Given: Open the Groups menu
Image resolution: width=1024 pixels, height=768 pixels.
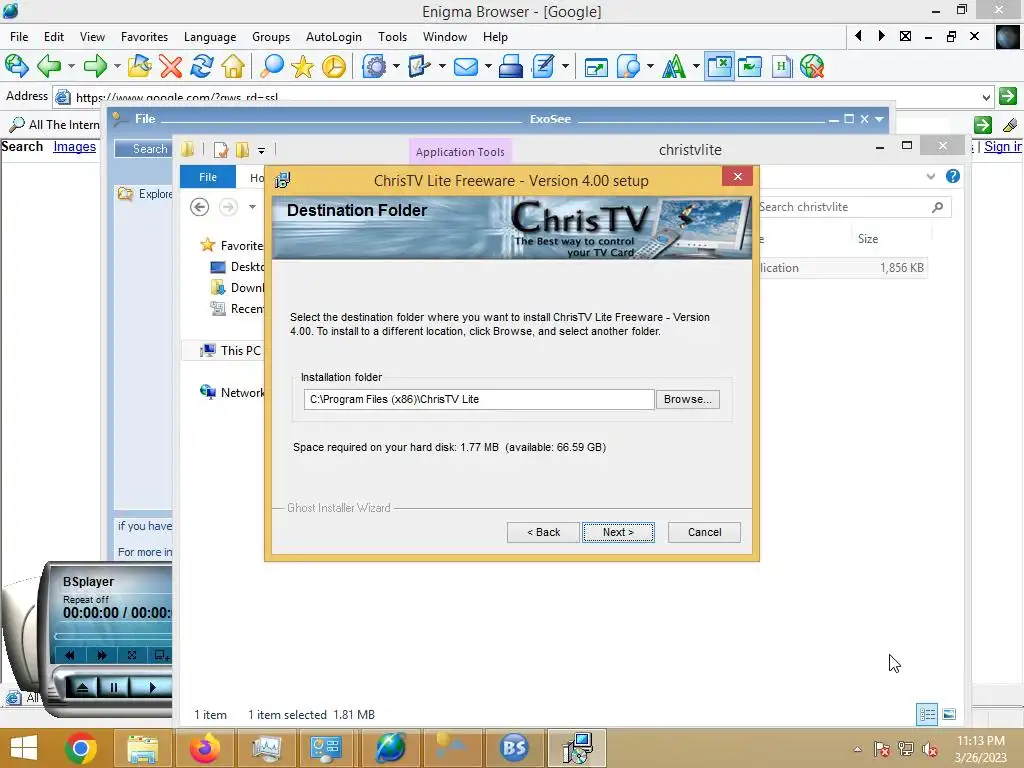Looking at the screenshot, I should tap(271, 37).
